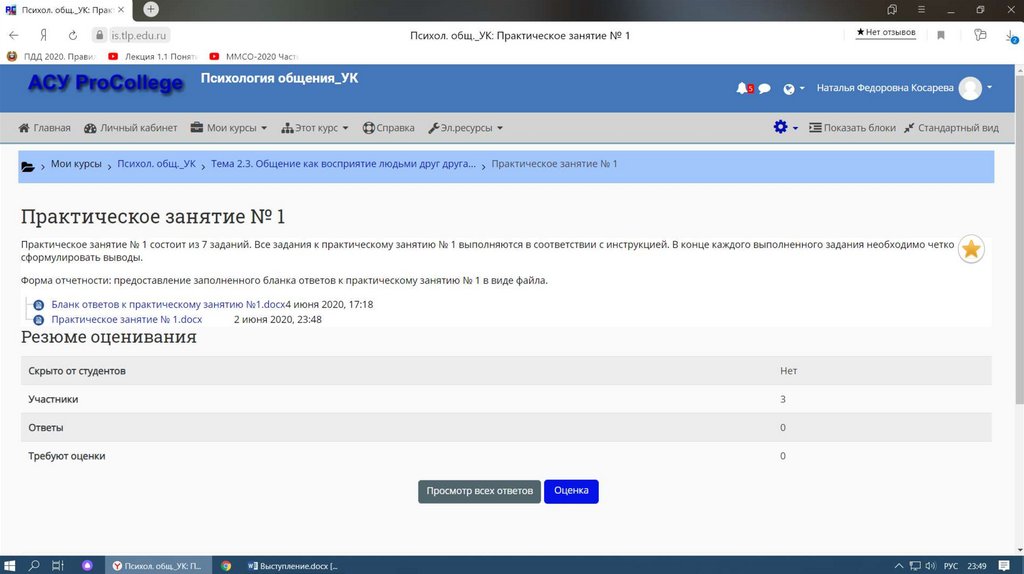Expand the Мои курсы menu
This screenshot has width=1024, height=574.
(x=229, y=128)
